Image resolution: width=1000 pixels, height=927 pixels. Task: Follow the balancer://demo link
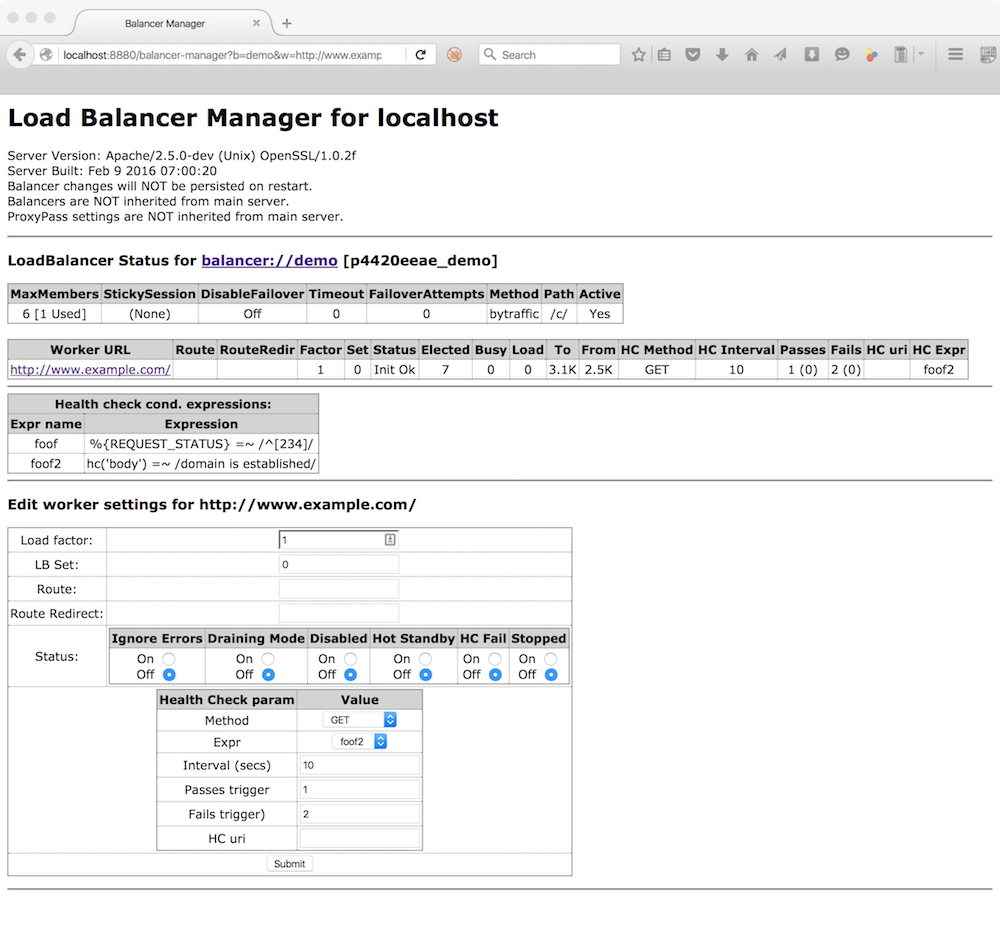point(267,261)
